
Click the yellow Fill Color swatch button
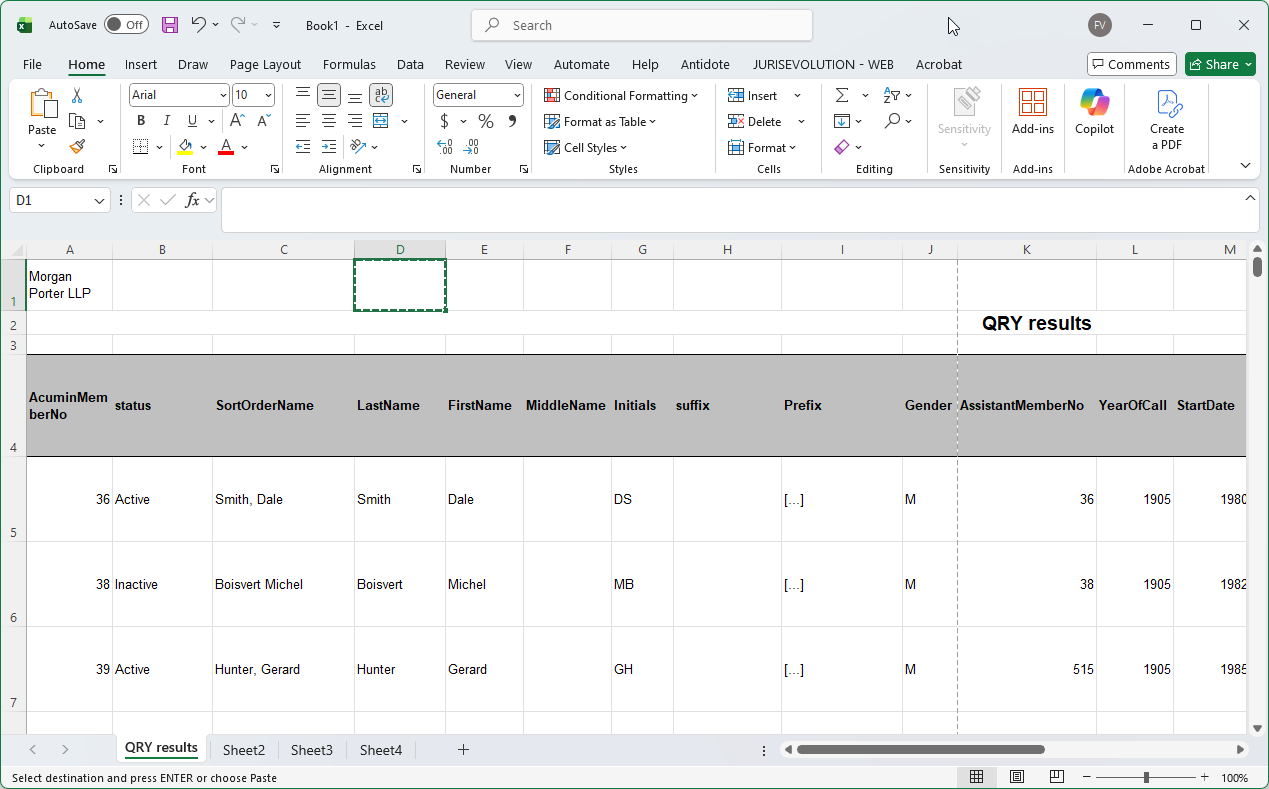point(185,147)
